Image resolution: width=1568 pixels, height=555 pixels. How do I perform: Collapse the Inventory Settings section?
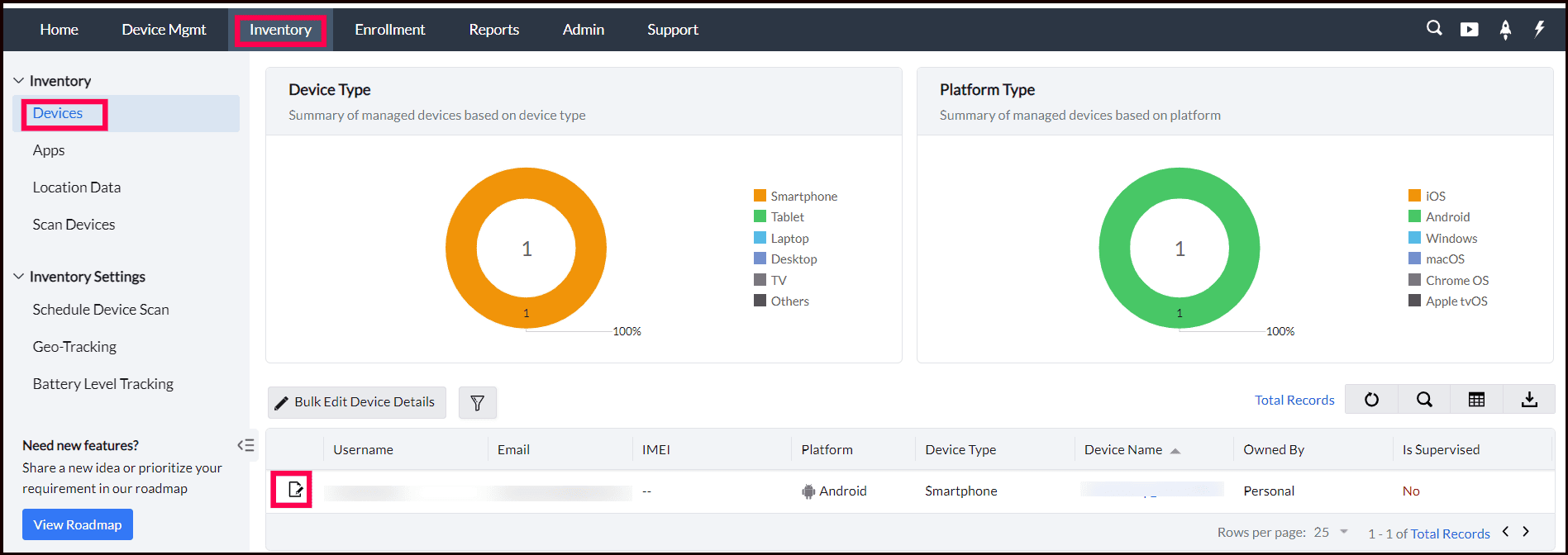pyautogui.click(x=19, y=277)
